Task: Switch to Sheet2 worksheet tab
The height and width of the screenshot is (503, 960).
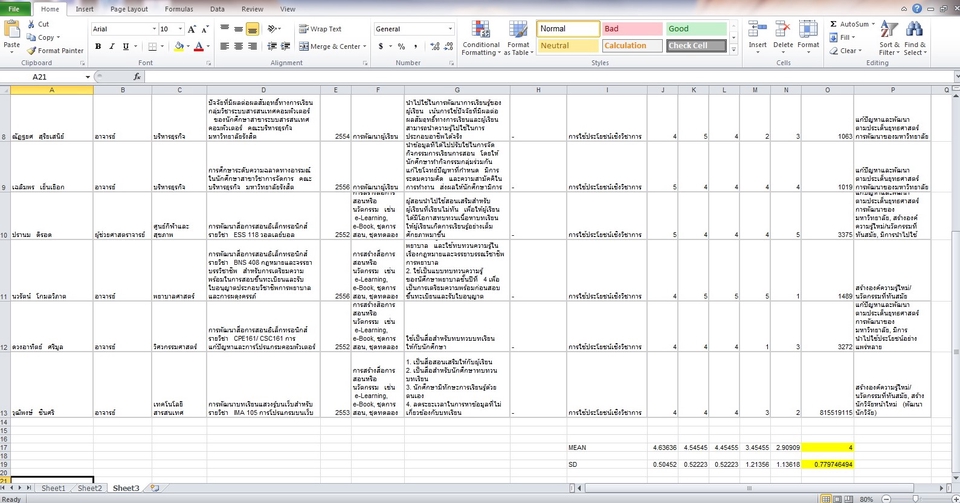Action: [x=89, y=488]
